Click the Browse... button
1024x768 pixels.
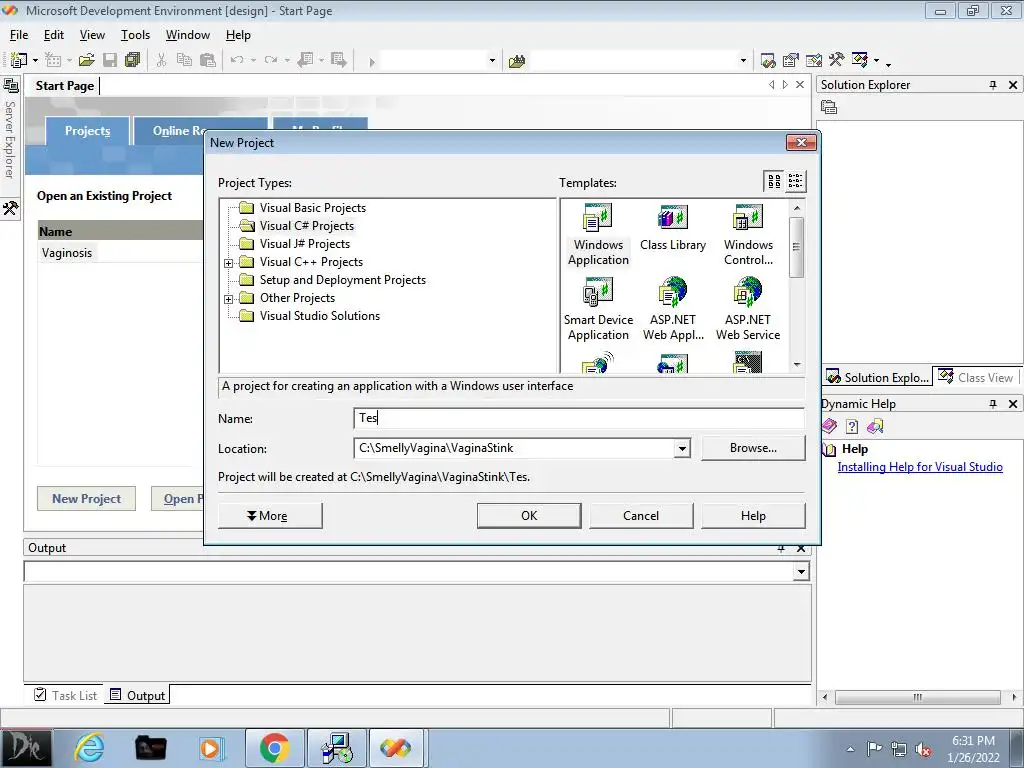coord(753,448)
